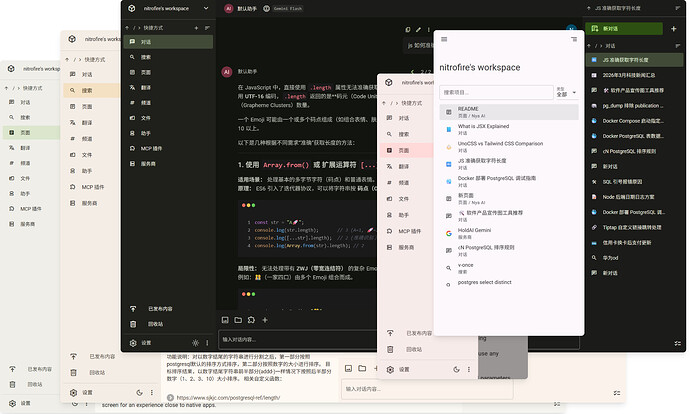Select 页面 in the pink window sidebar
The image size is (690, 414).
pos(407,150)
